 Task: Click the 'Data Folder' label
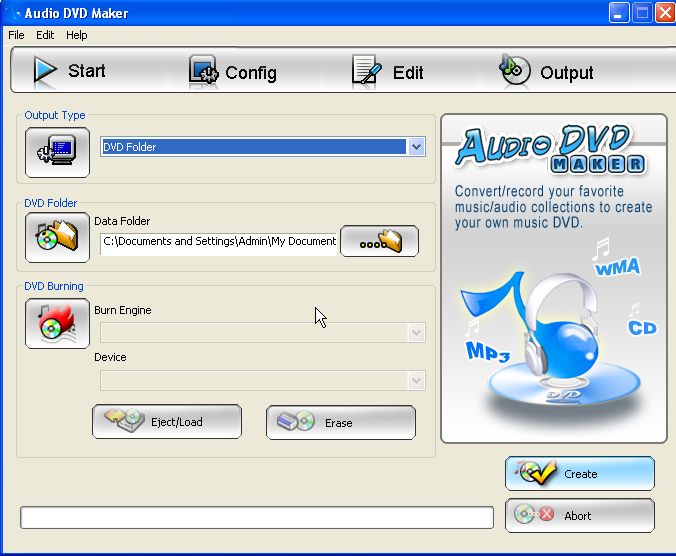point(122,221)
